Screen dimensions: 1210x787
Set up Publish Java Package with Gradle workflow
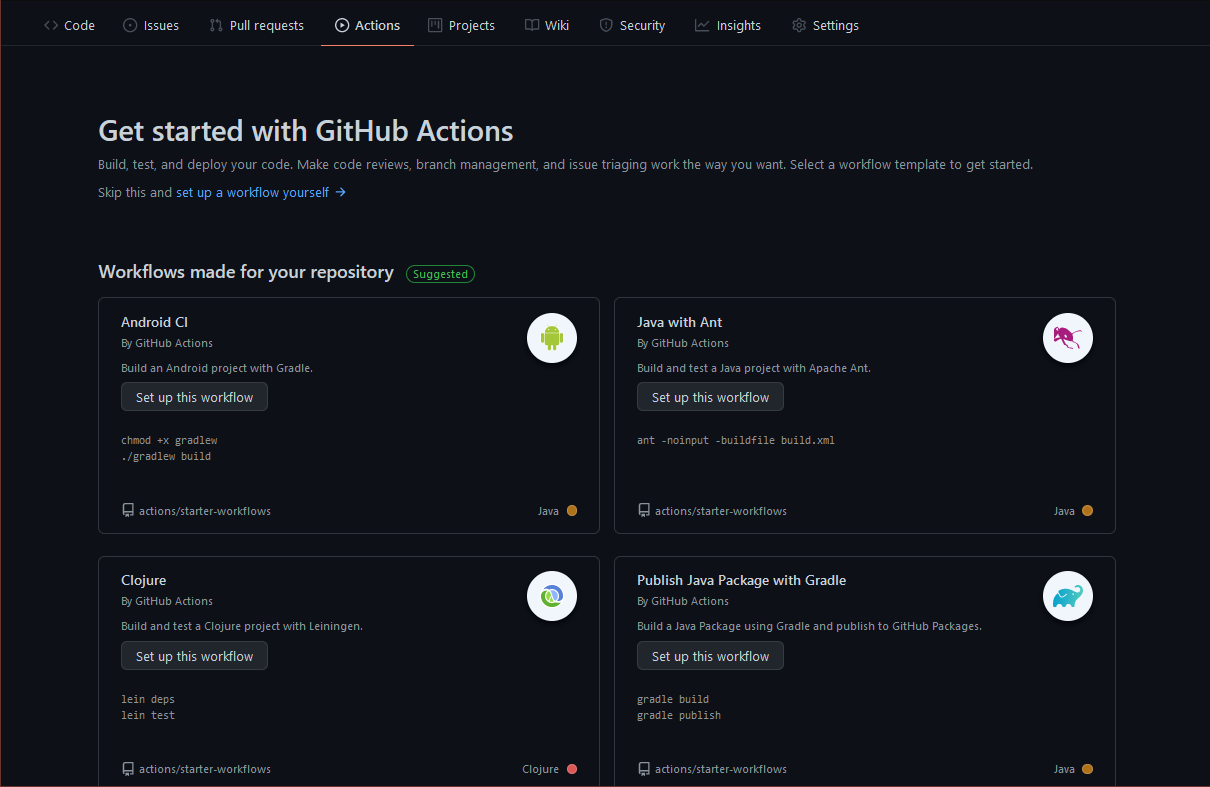711,656
